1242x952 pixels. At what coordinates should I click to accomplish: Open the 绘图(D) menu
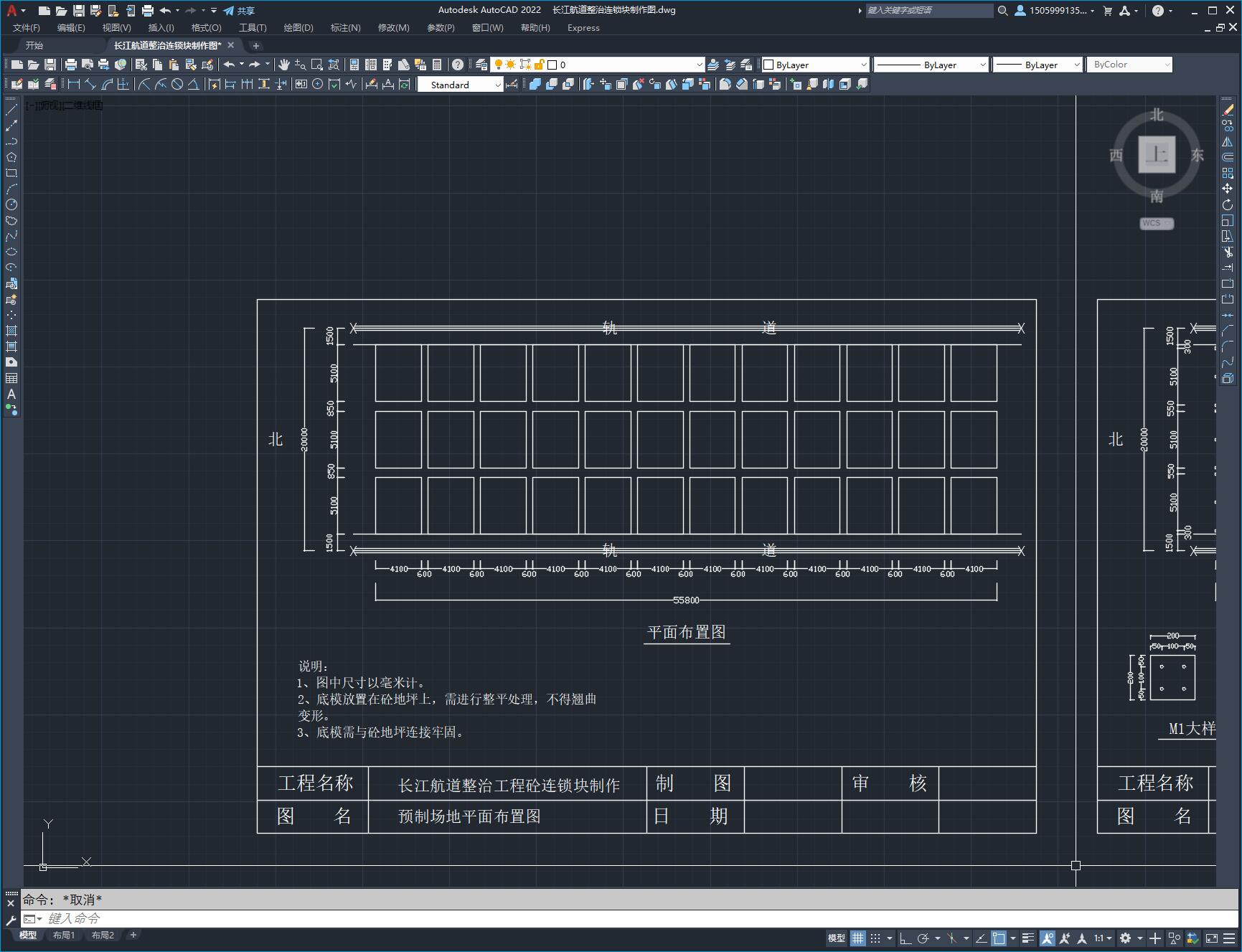point(298,28)
